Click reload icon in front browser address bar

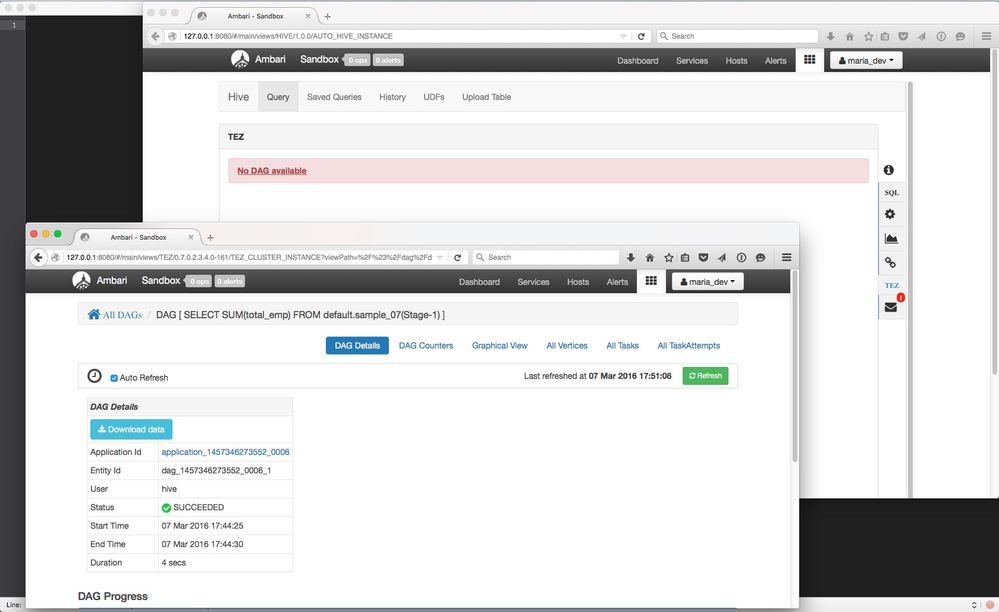[x=457, y=257]
